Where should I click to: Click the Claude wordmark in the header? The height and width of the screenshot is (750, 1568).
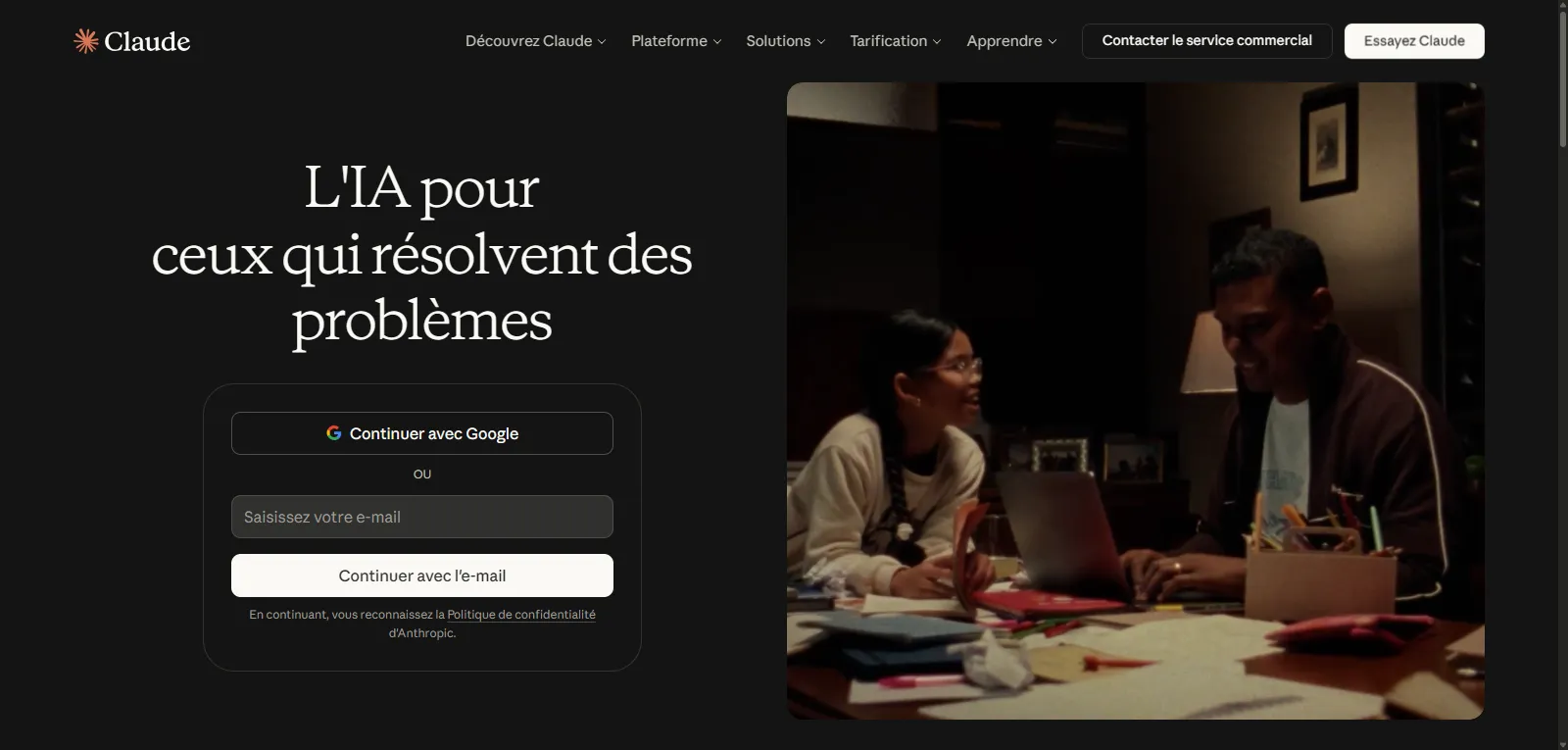tap(147, 41)
